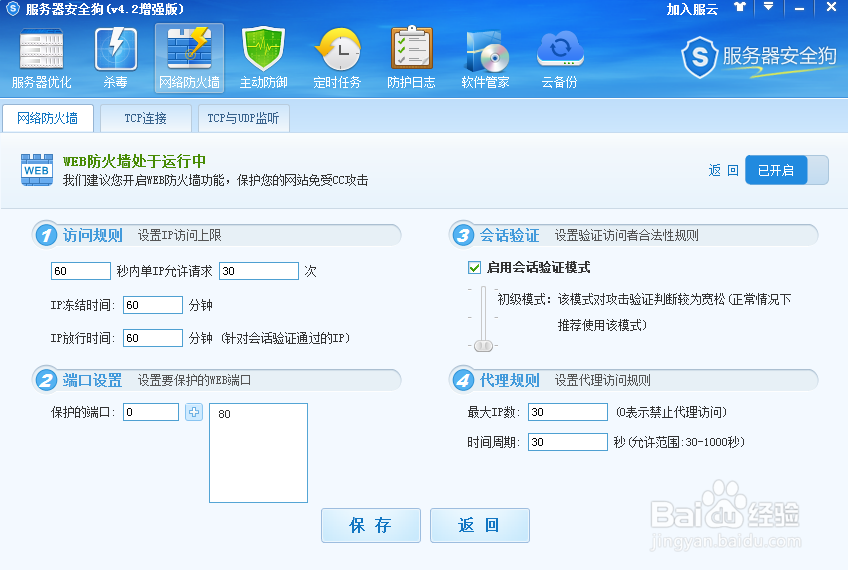Image resolution: width=848 pixels, height=570 pixels.
Task: Click the session verification mode slider handle
Action: coord(483,346)
